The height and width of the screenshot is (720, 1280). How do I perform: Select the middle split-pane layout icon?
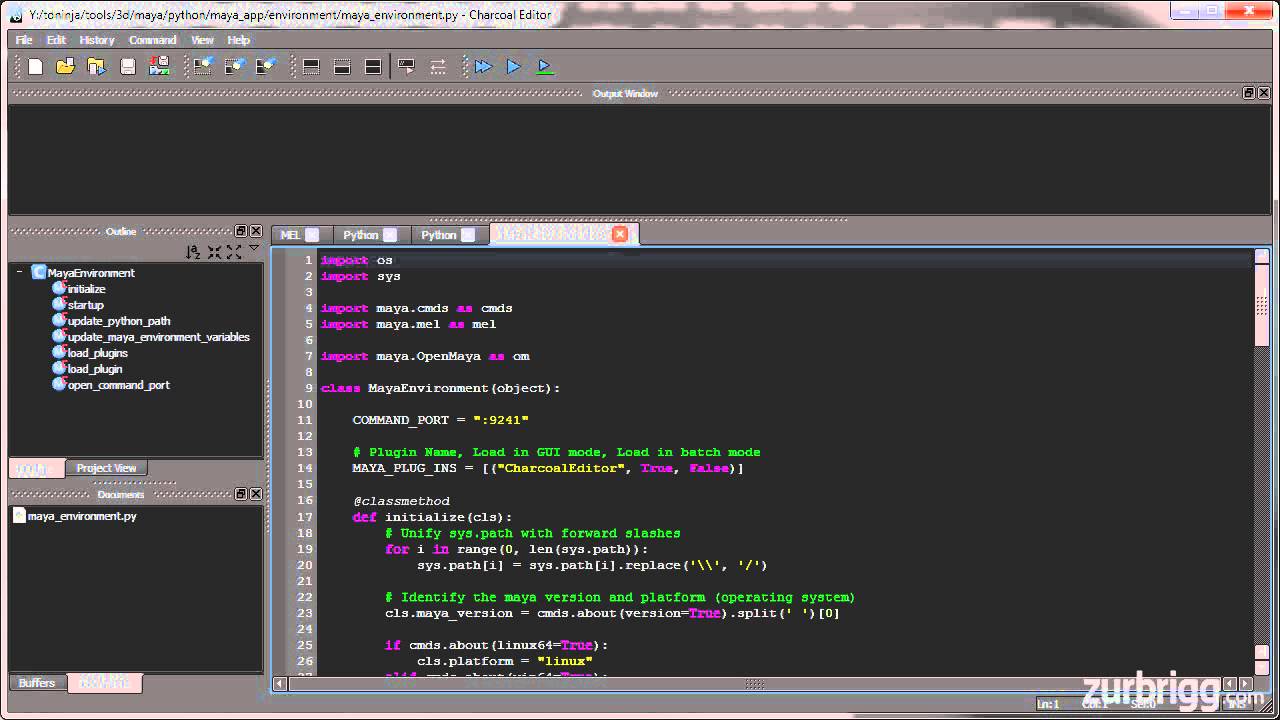click(342, 67)
